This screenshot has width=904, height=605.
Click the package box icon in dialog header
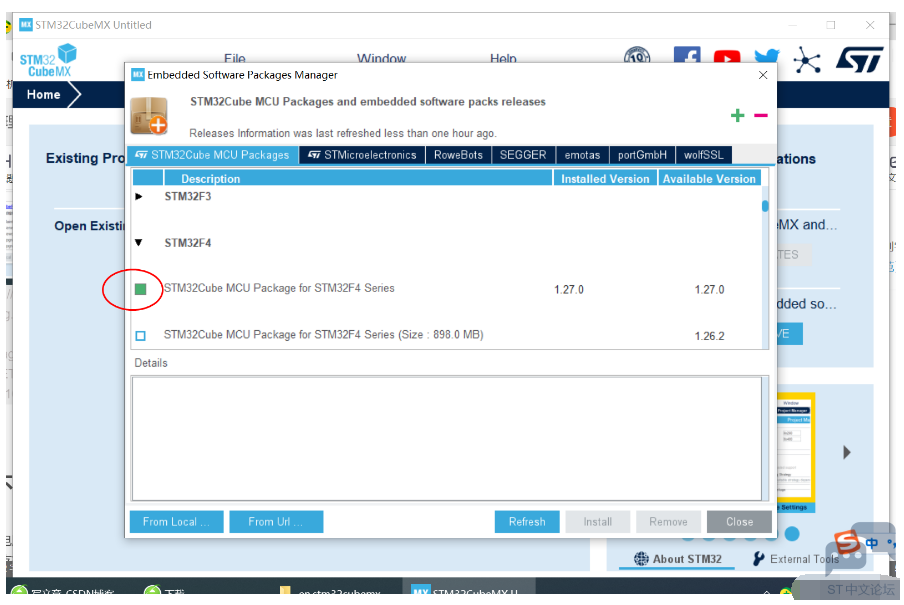(x=150, y=115)
